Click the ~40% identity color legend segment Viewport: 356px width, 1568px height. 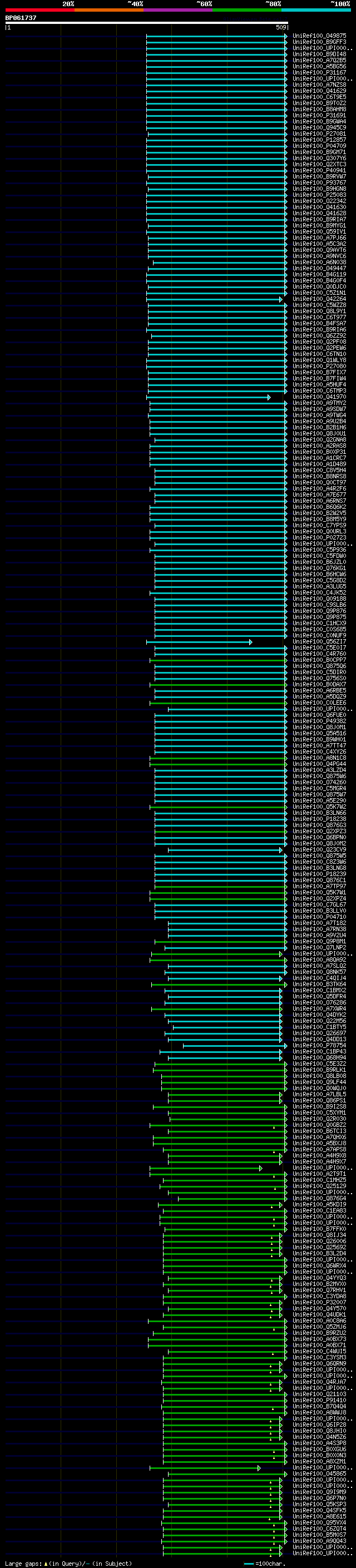109,10
